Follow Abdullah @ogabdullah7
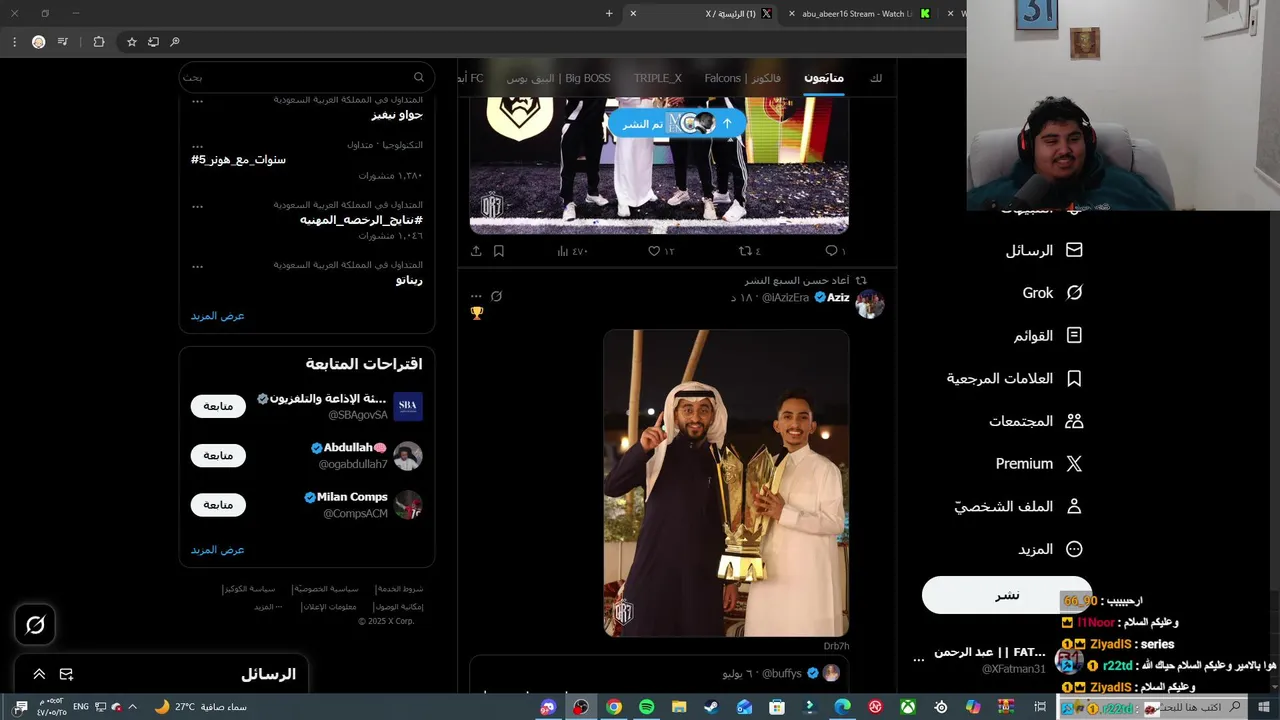The image size is (1280, 720). [x=218, y=455]
